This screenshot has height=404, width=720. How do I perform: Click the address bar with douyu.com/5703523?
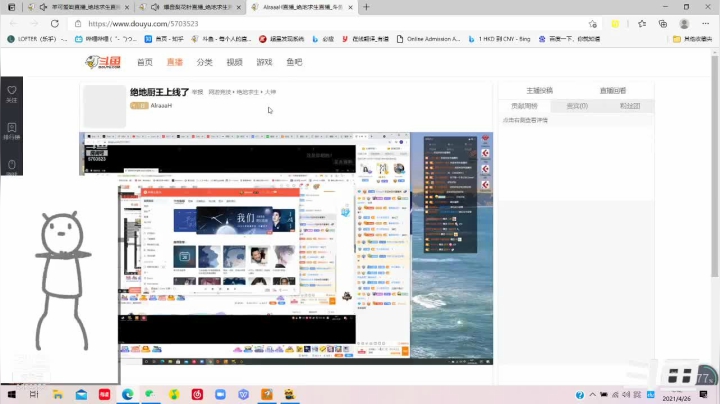(335, 23)
